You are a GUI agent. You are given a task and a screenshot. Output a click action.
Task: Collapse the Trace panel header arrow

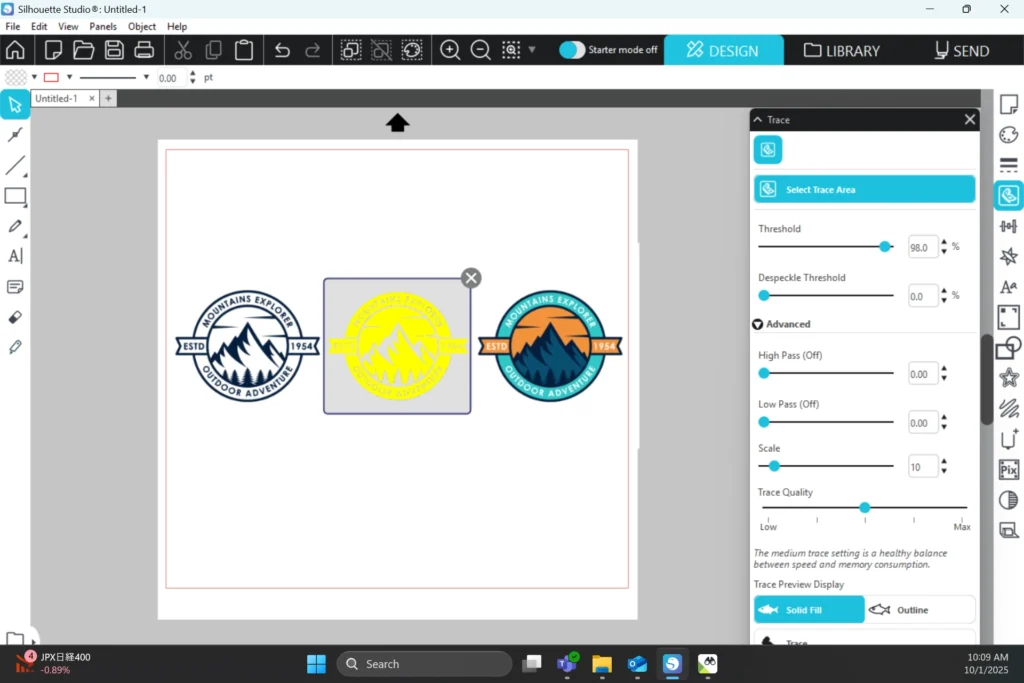[x=758, y=120]
